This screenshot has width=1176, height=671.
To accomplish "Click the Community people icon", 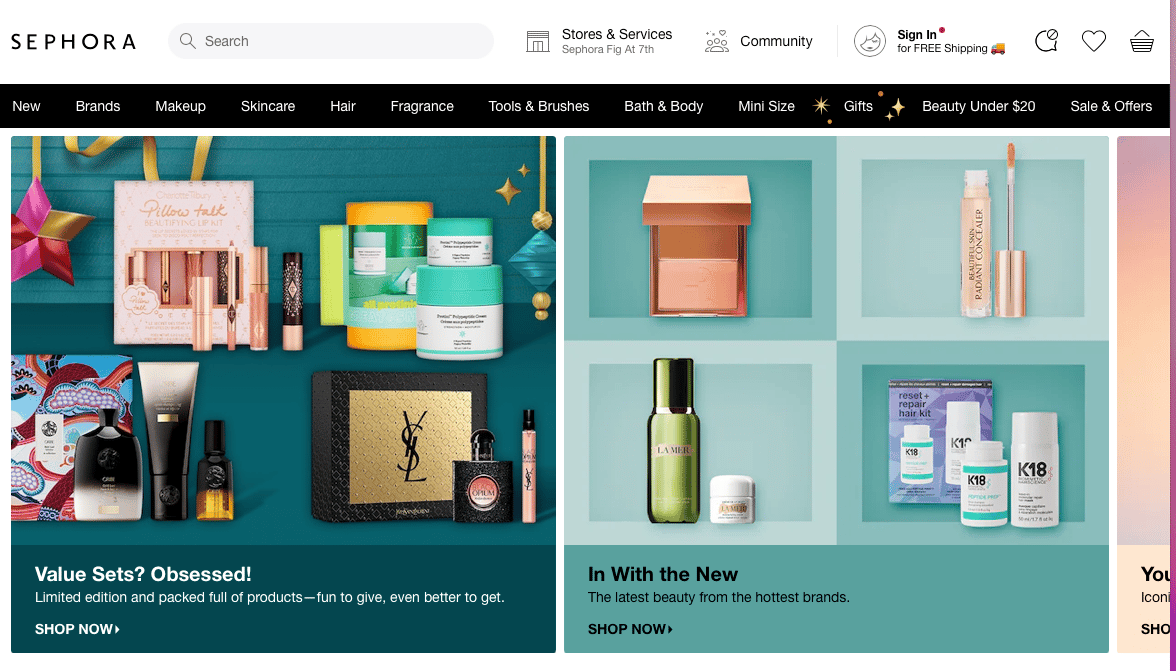I will [717, 41].
